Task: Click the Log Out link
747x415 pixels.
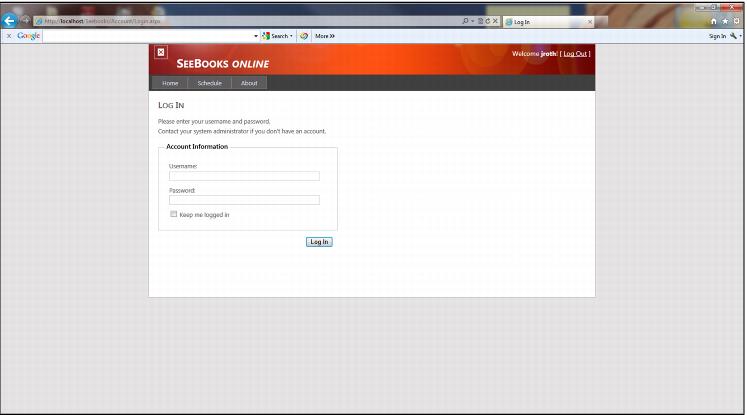Action: click(575, 54)
